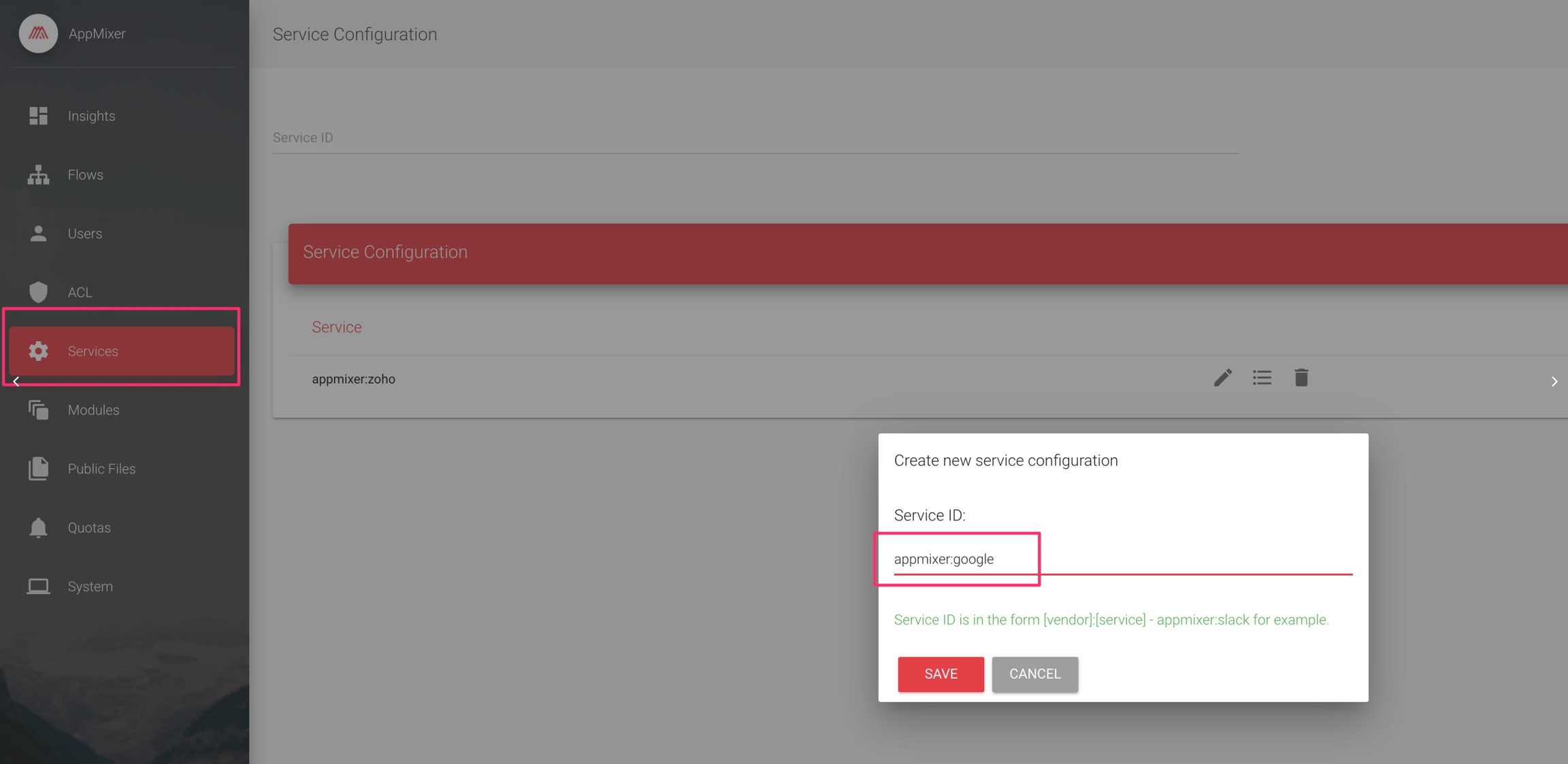Viewport: 1568px width, 764px height.
Task: Go to Public Files section
Action: [101, 469]
